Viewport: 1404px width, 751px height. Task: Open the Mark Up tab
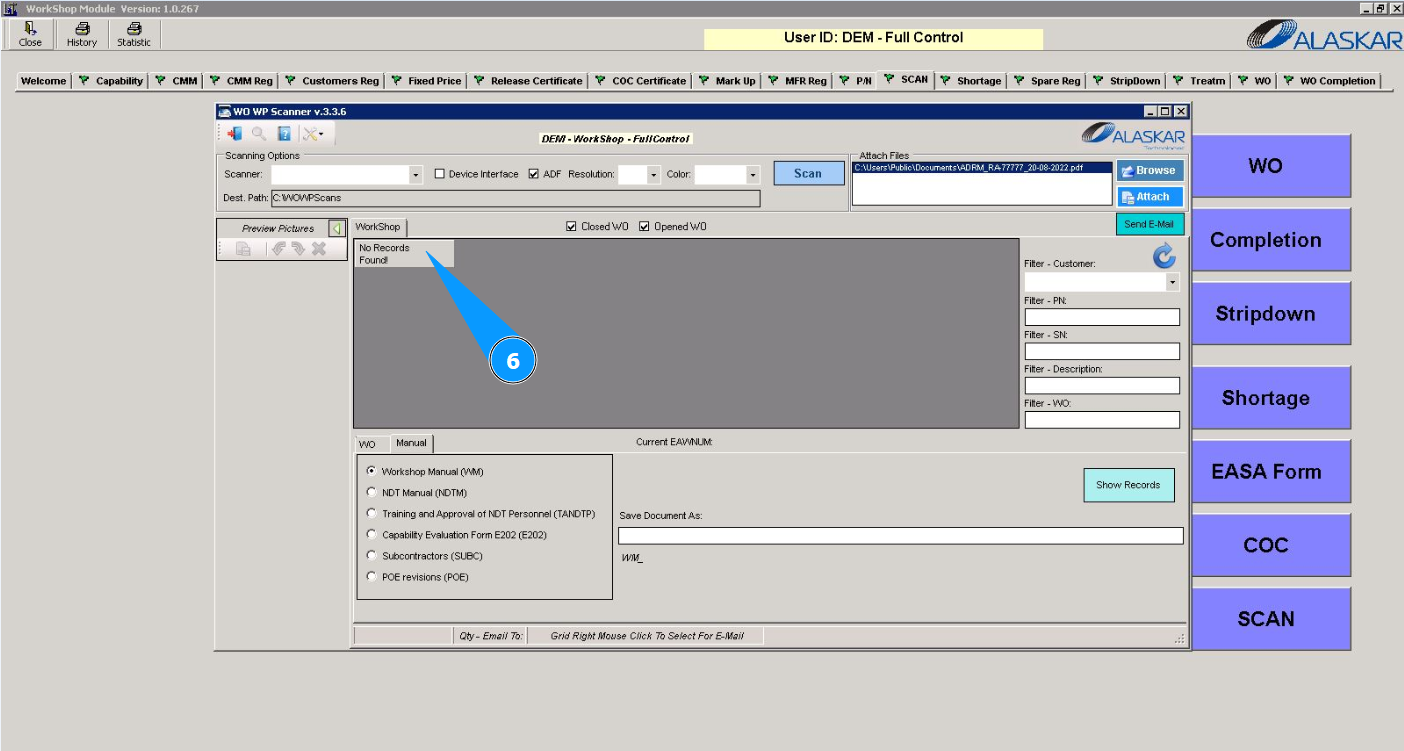click(727, 81)
